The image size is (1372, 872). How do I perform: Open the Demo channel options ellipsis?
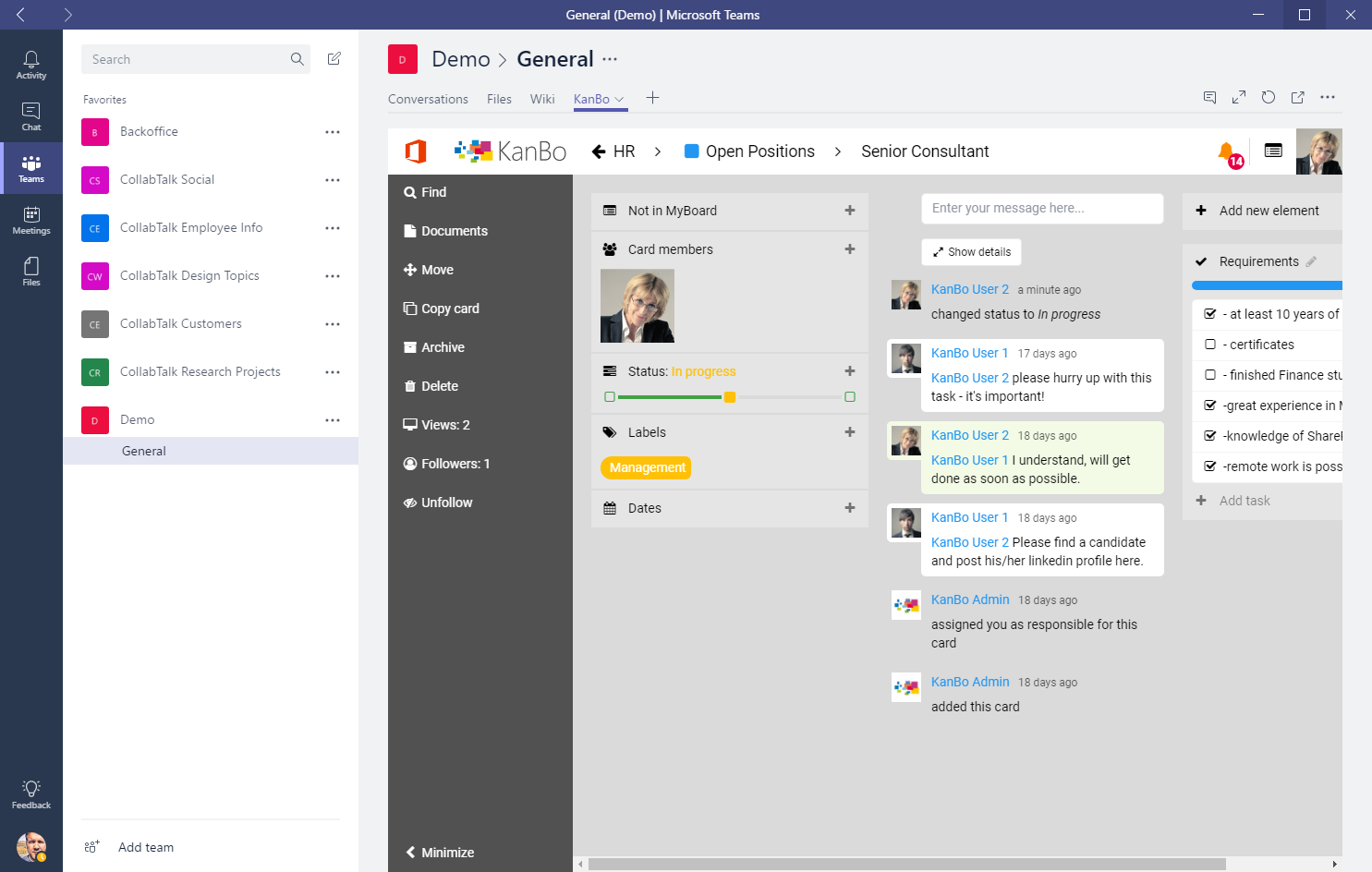click(333, 419)
